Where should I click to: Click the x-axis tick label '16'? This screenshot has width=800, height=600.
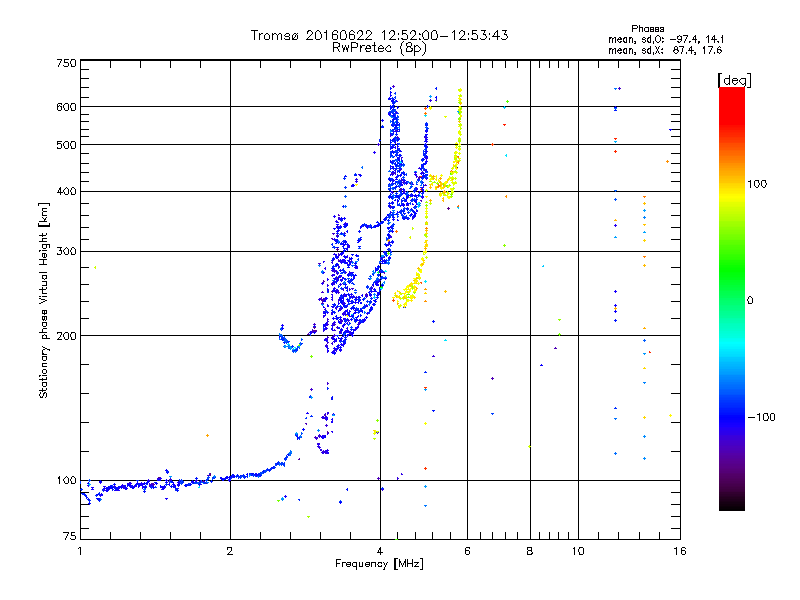[x=680, y=551]
